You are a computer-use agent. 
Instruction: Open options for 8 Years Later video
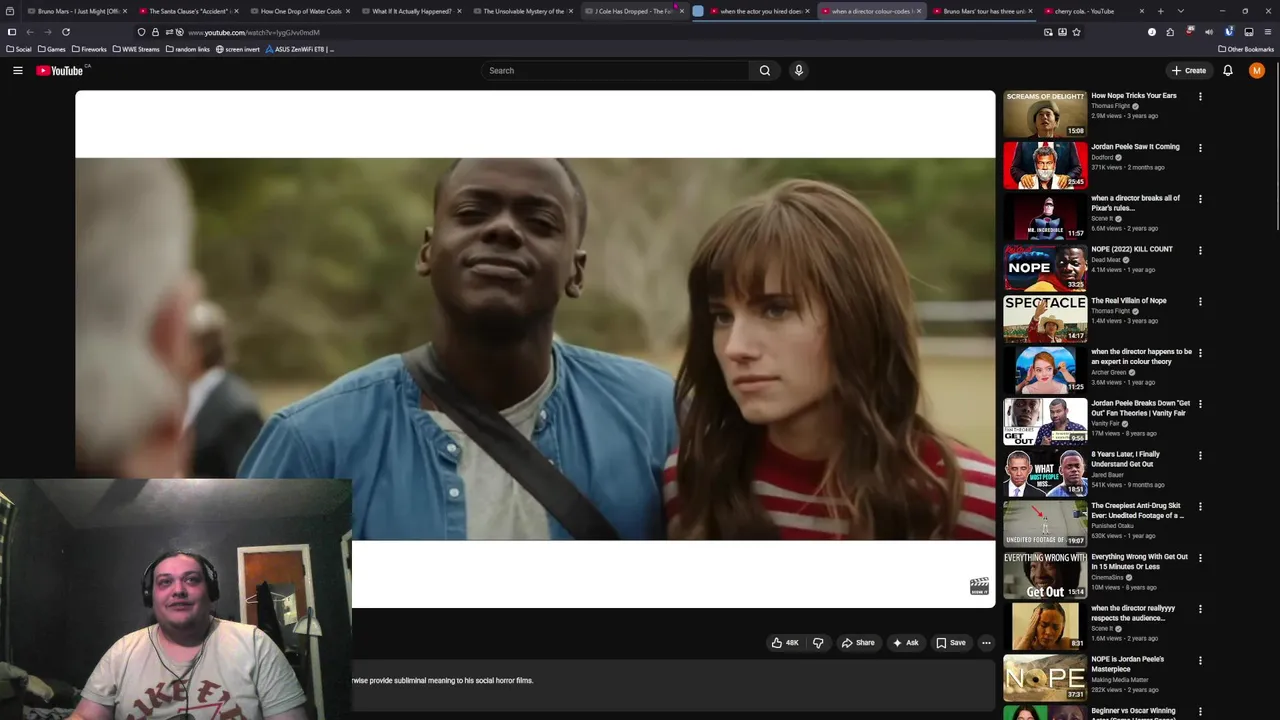point(1200,455)
